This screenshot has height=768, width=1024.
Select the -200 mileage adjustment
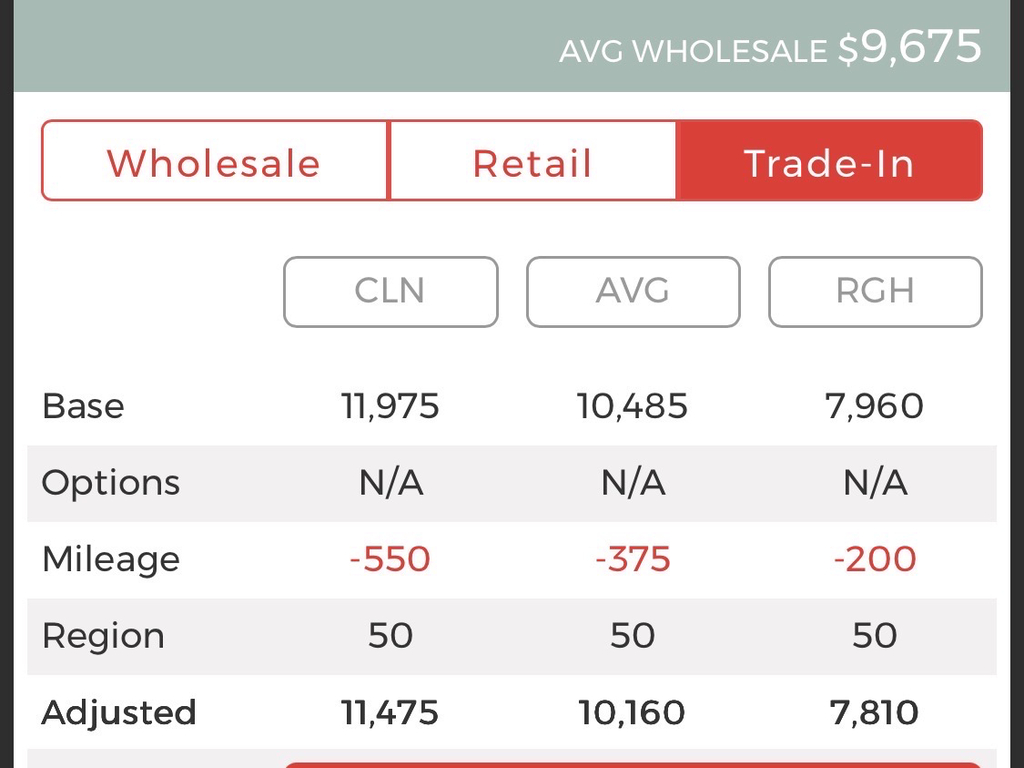[x=875, y=559]
